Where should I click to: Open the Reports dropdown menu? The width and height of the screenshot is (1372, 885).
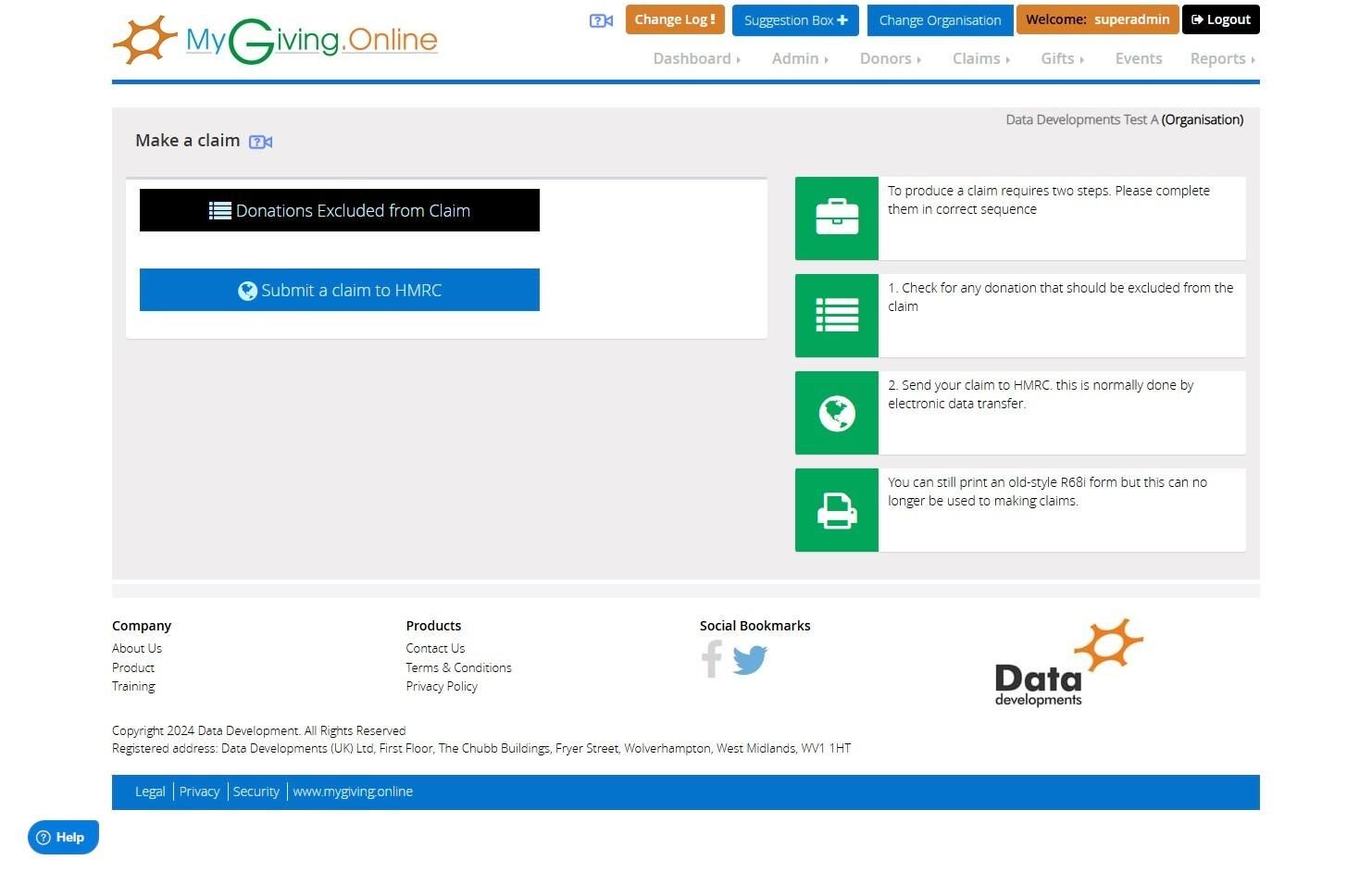click(x=1222, y=58)
